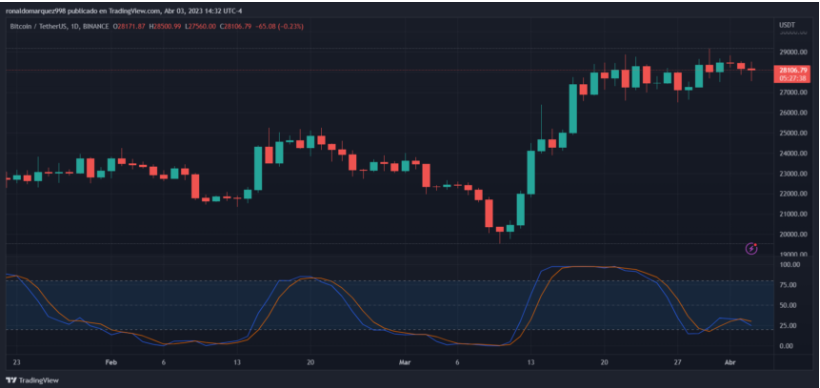Click the 23000.00 price axis label
The height and width of the screenshot is (388, 820).
tap(792, 174)
